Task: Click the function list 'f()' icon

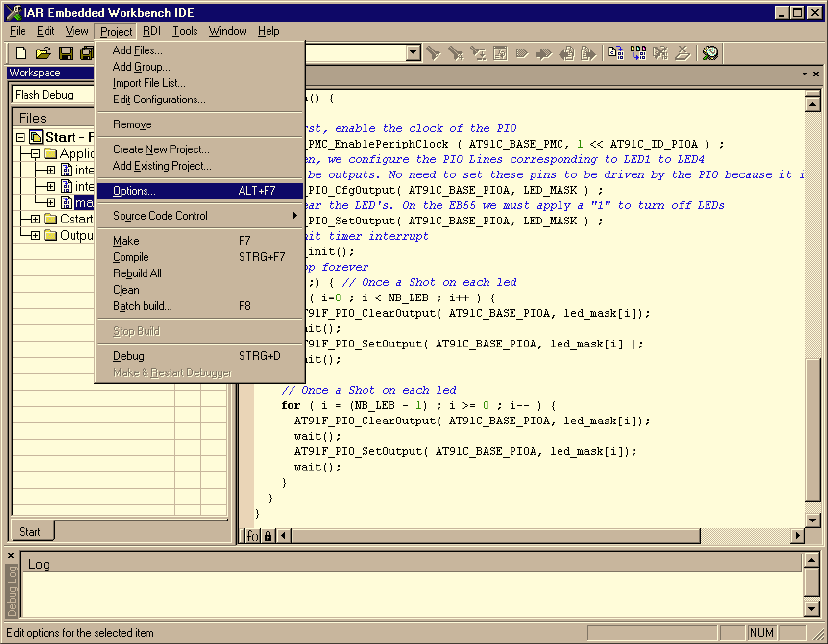Action: coord(253,536)
